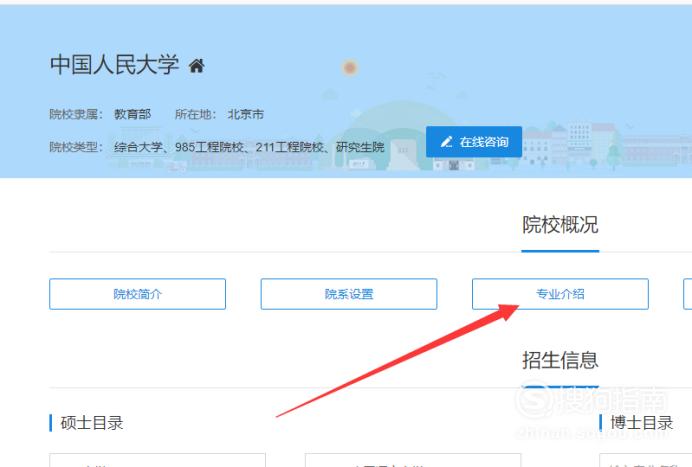This screenshot has height=467, width=692.
Task: Open the 院校简介 school introduction button
Action: tap(137, 294)
